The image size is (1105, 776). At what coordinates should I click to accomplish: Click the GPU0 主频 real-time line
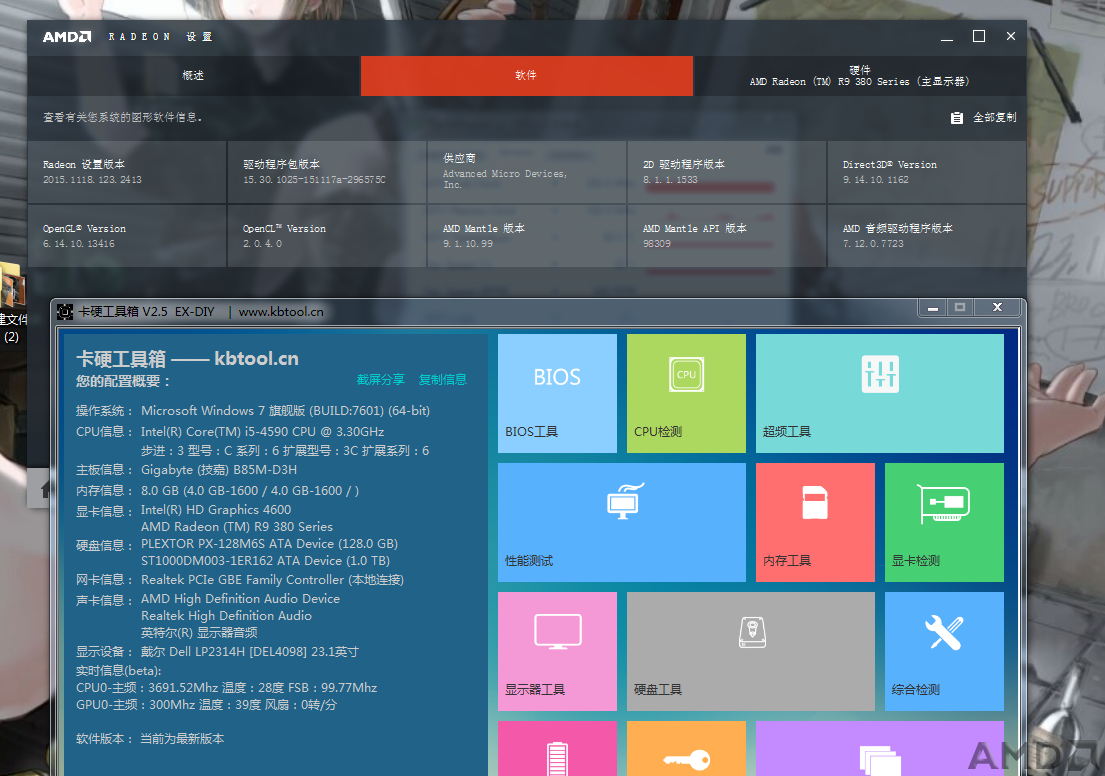[206, 704]
